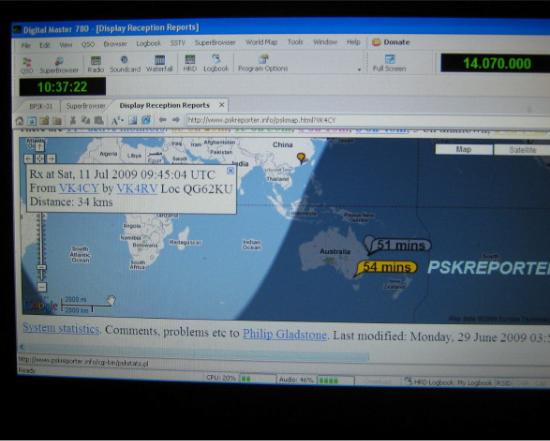Click the cut scissors icon
The image size is (550, 441).
(73, 121)
